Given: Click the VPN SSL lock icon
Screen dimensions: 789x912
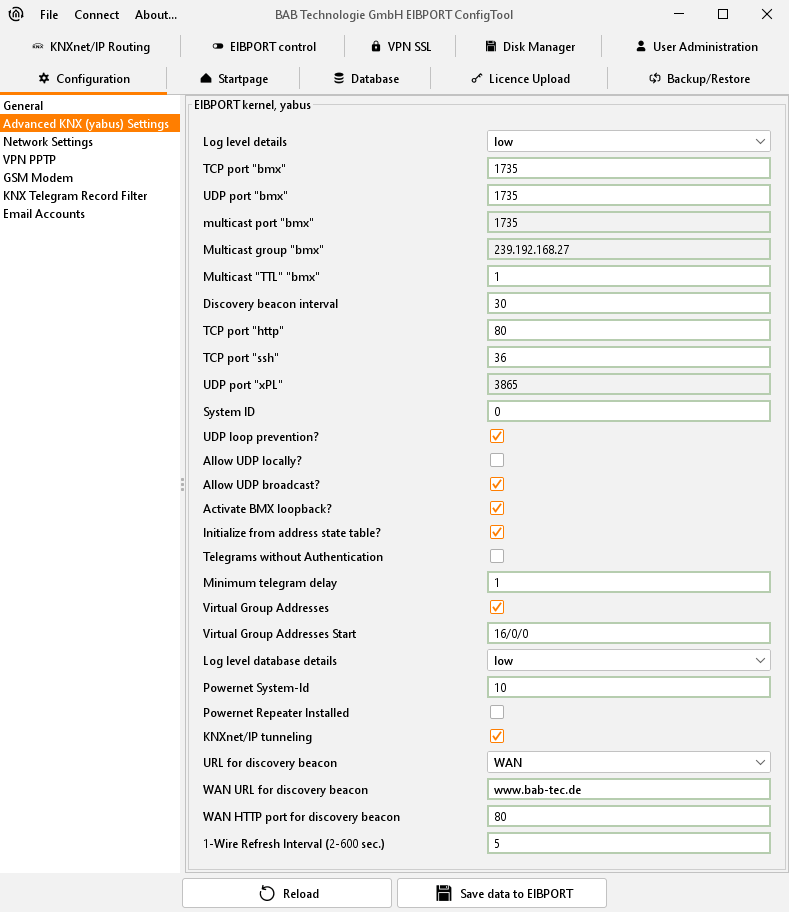Looking at the screenshot, I should click(x=375, y=47).
